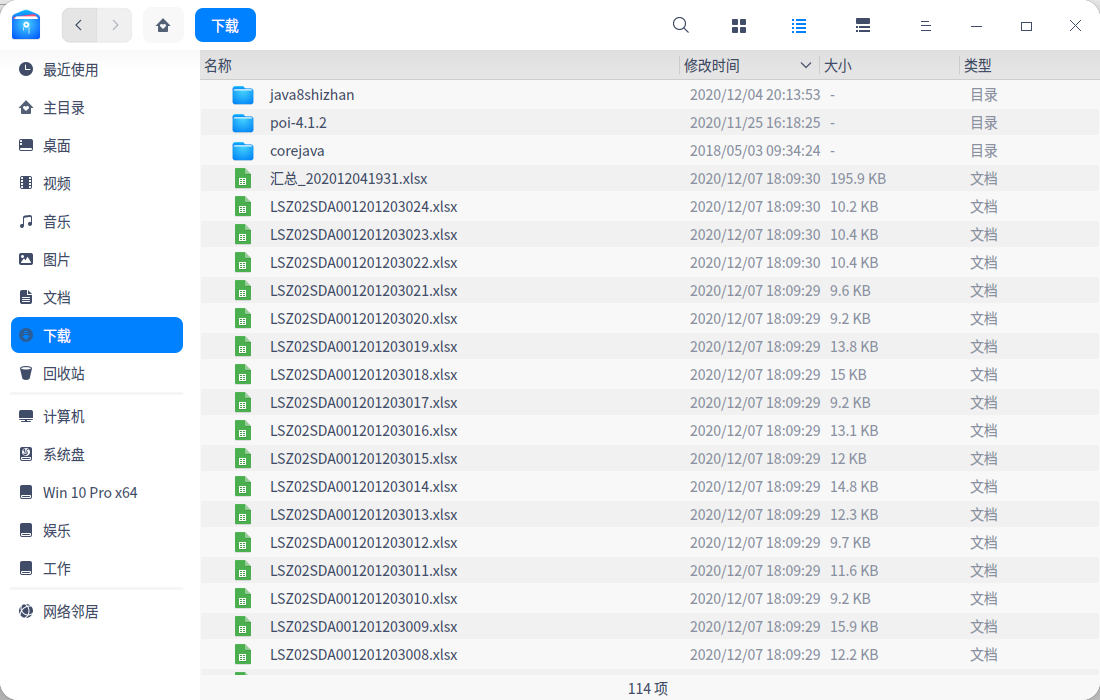The image size is (1100, 700).
Task: Open 娱乐 disk in the sidebar
Action: pyautogui.click(x=97, y=530)
